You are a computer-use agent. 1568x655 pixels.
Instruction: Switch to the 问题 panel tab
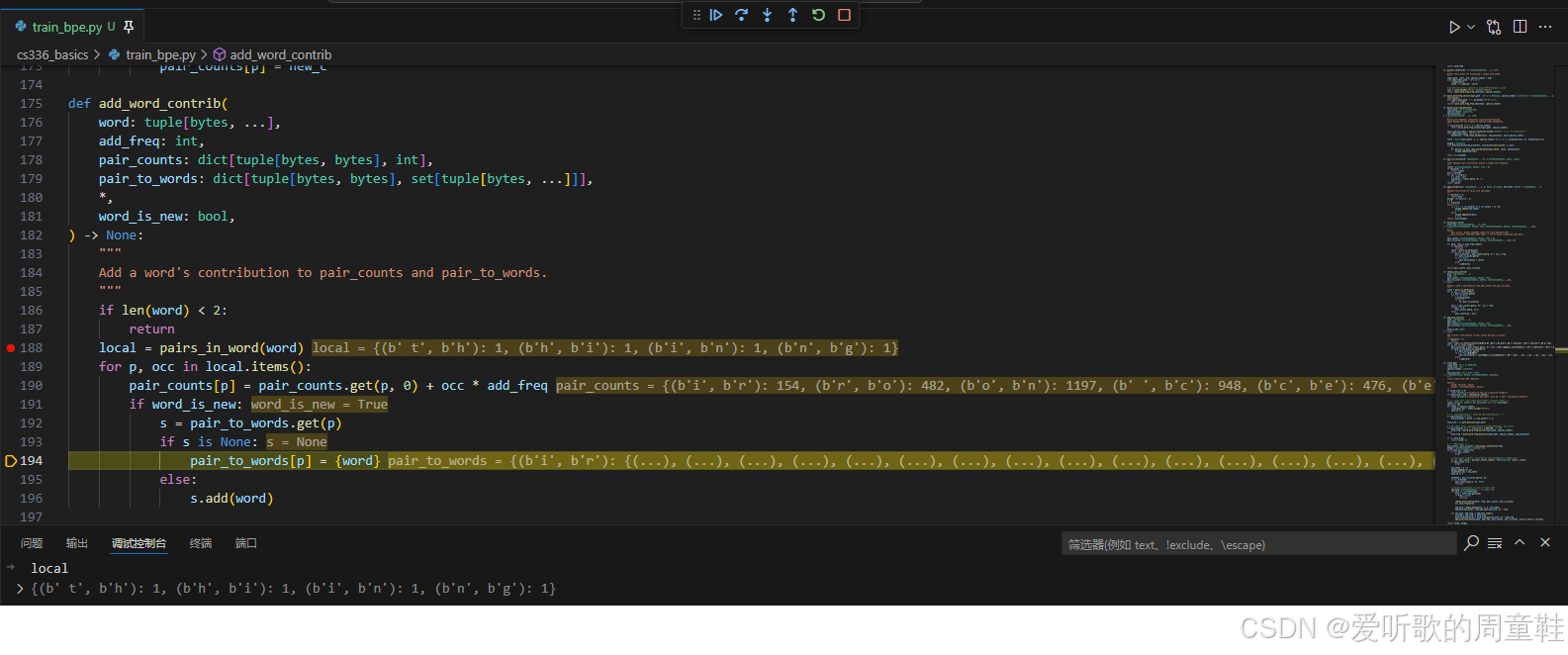(x=32, y=543)
